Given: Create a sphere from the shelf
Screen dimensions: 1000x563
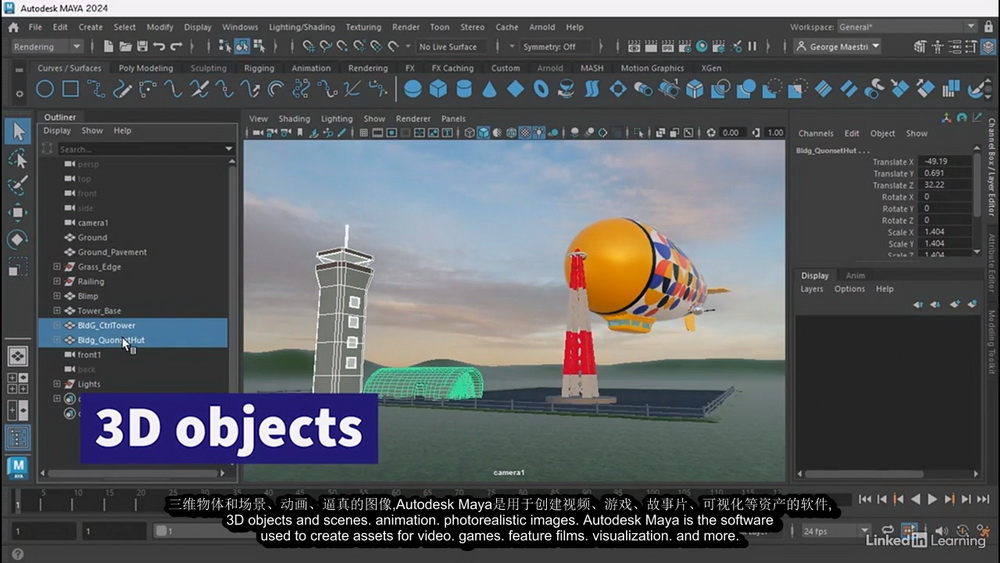Looking at the screenshot, I should pyautogui.click(x=413, y=89).
